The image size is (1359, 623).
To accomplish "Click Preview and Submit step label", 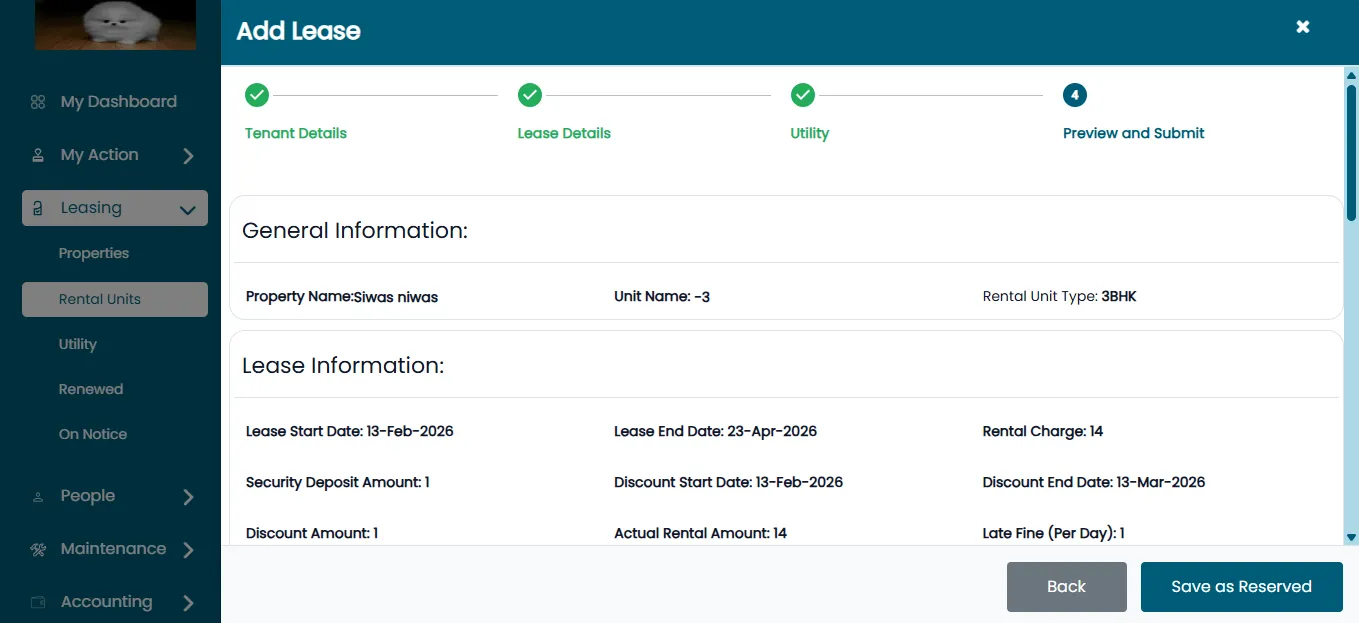I will coord(1134,133).
